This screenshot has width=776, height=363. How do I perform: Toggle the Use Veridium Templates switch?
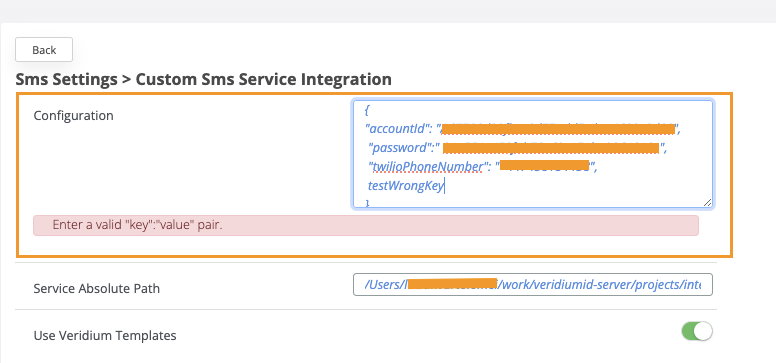click(x=697, y=331)
